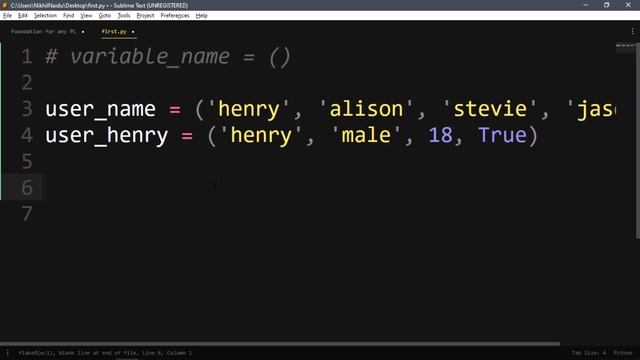Image resolution: width=640 pixels, height=360 pixels.
Task: Open the side bar toggle icon in status bar
Action: [7, 353]
